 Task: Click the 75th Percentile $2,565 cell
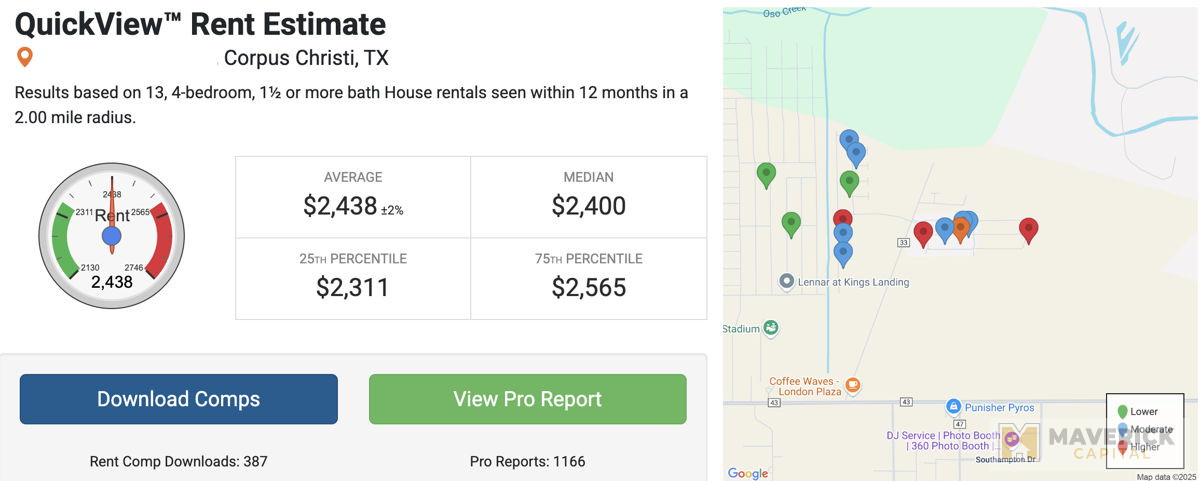tap(589, 279)
